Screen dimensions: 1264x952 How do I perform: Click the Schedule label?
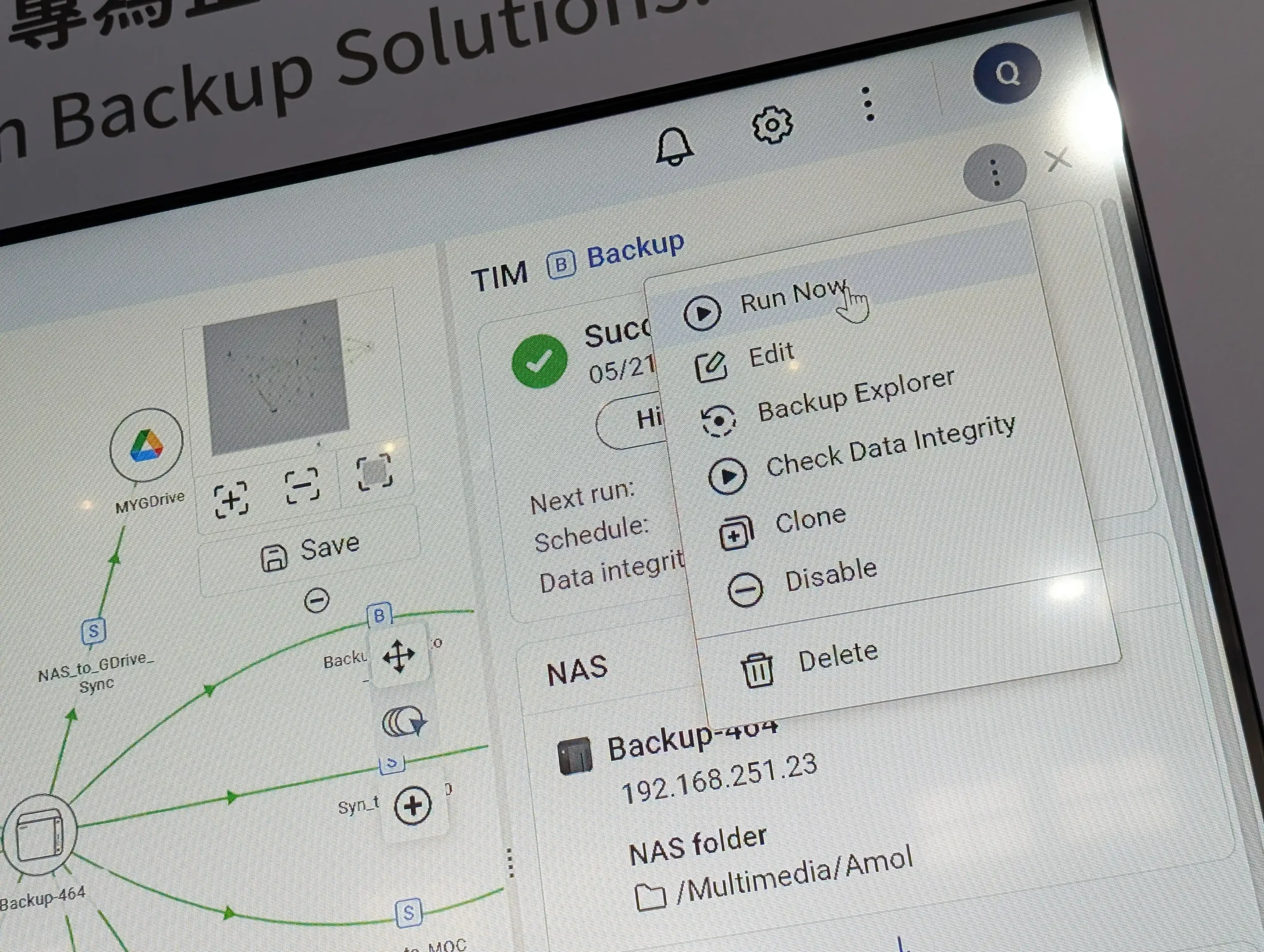pyautogui.click(x=592, y=534)
